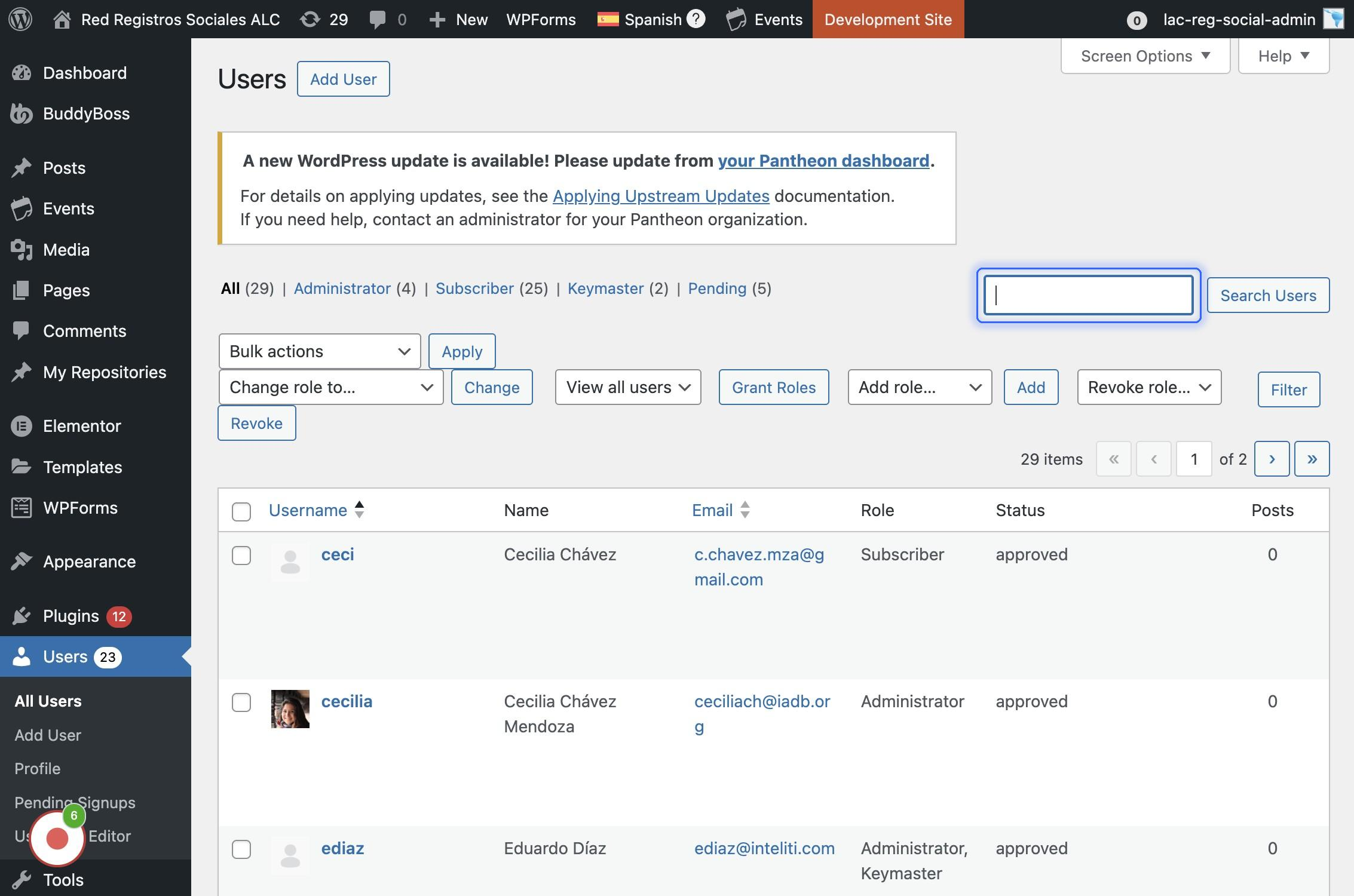Open the Screen Options panel
This screenshot has height=896, width=1354.
click(1145, 56)
